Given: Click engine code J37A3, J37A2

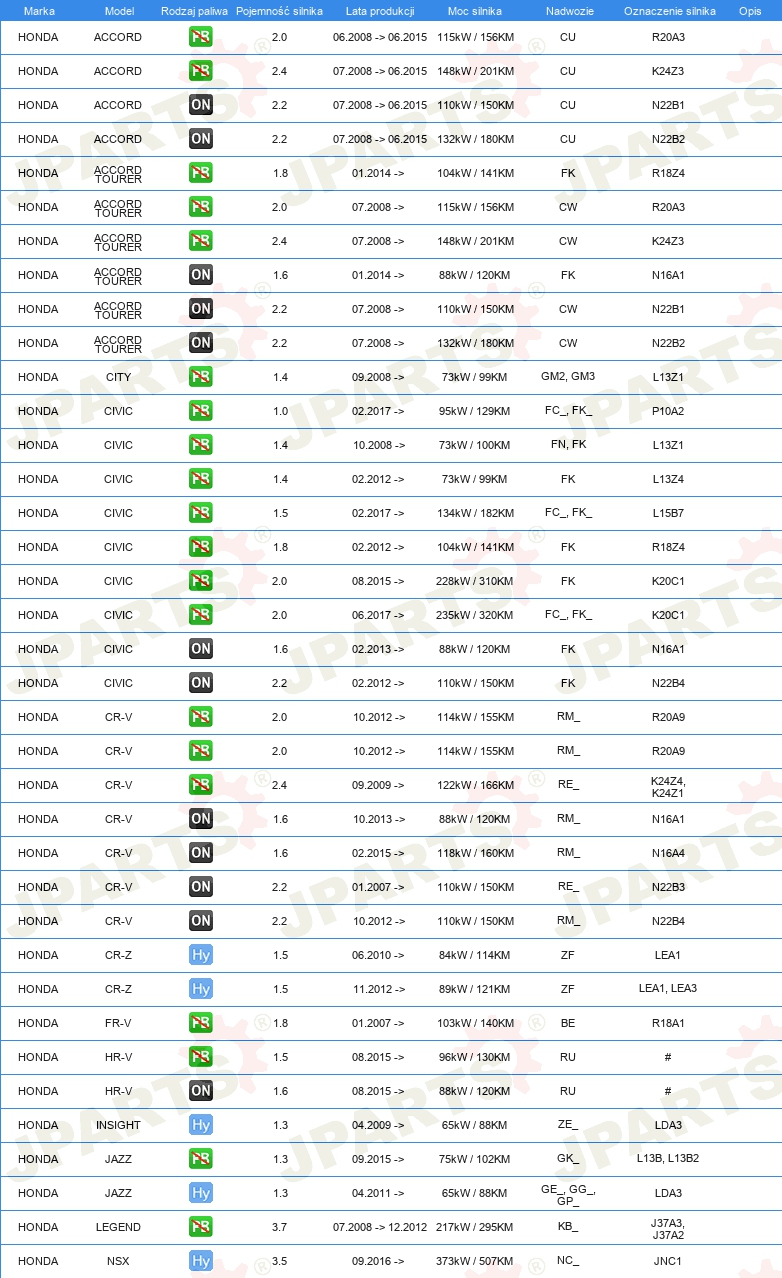Looking at the screenshot, I should [x=668, y=1228].
